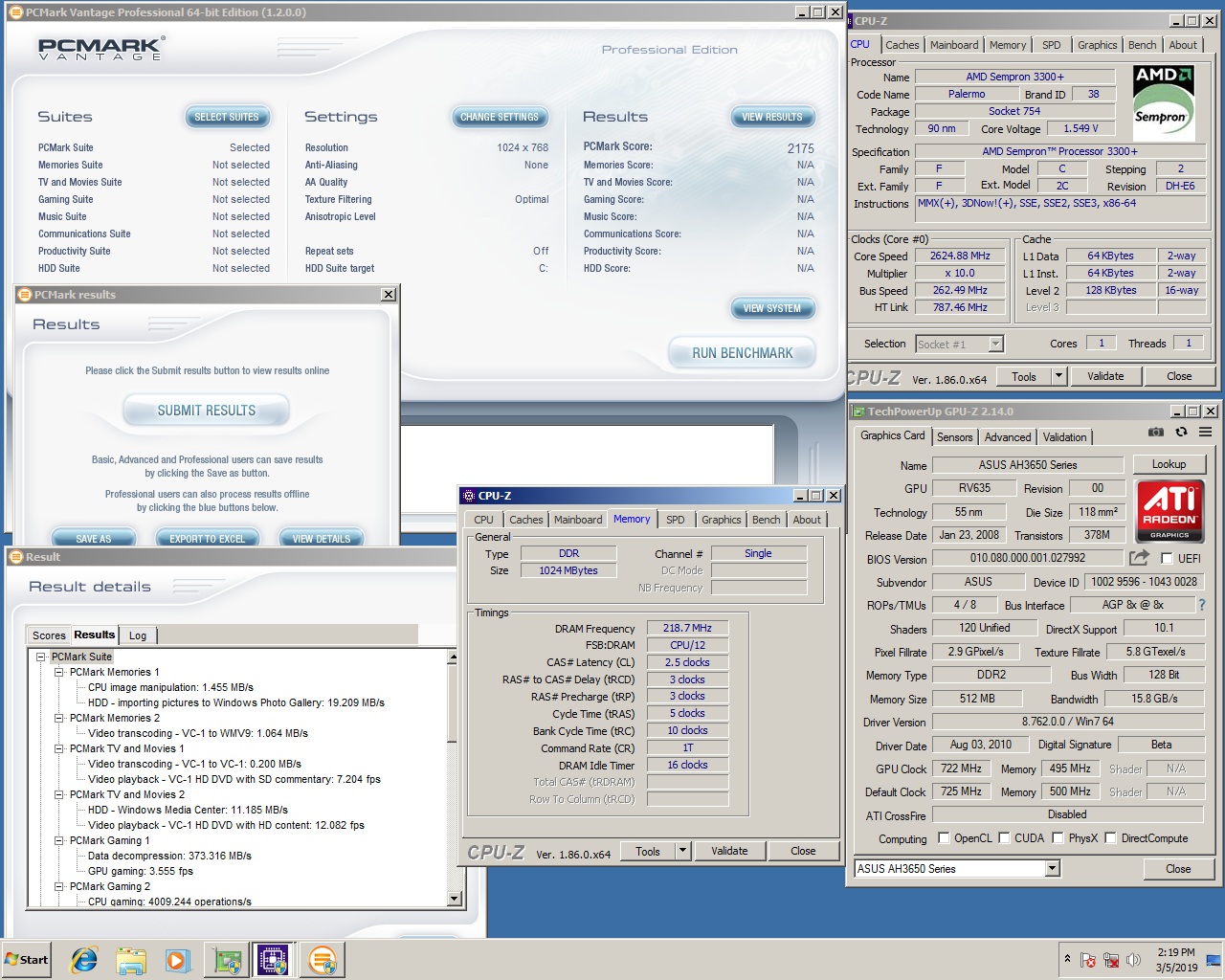The height and width of the screenshot is (980, 1225).
Task: Tick the CUDA checkbox
Action: 1004,838
